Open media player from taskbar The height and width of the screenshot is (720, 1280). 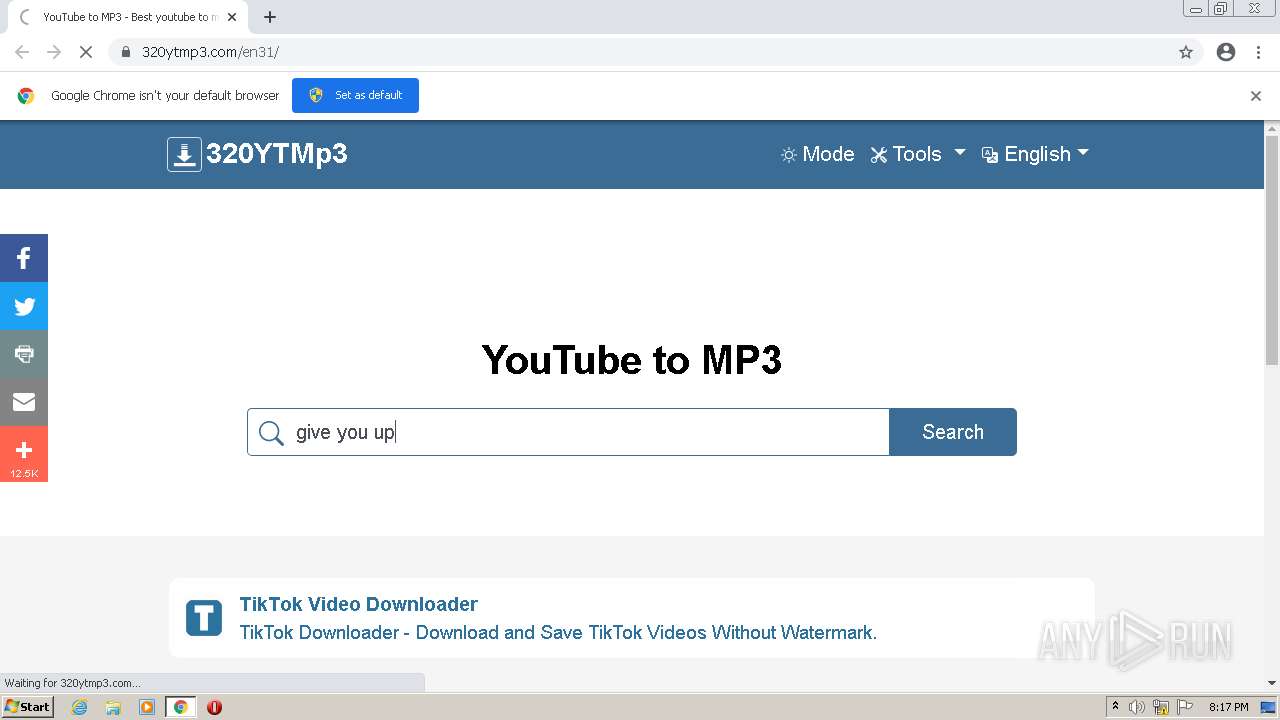coord(147,707)
